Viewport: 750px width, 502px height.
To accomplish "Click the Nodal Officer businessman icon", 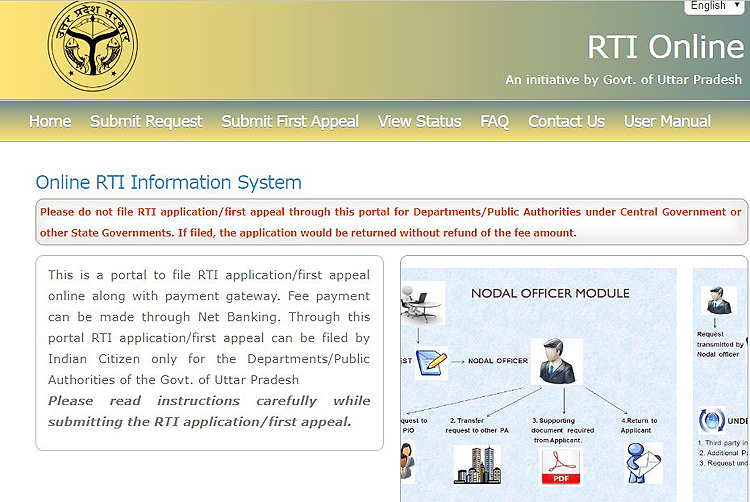I will 556,361.
